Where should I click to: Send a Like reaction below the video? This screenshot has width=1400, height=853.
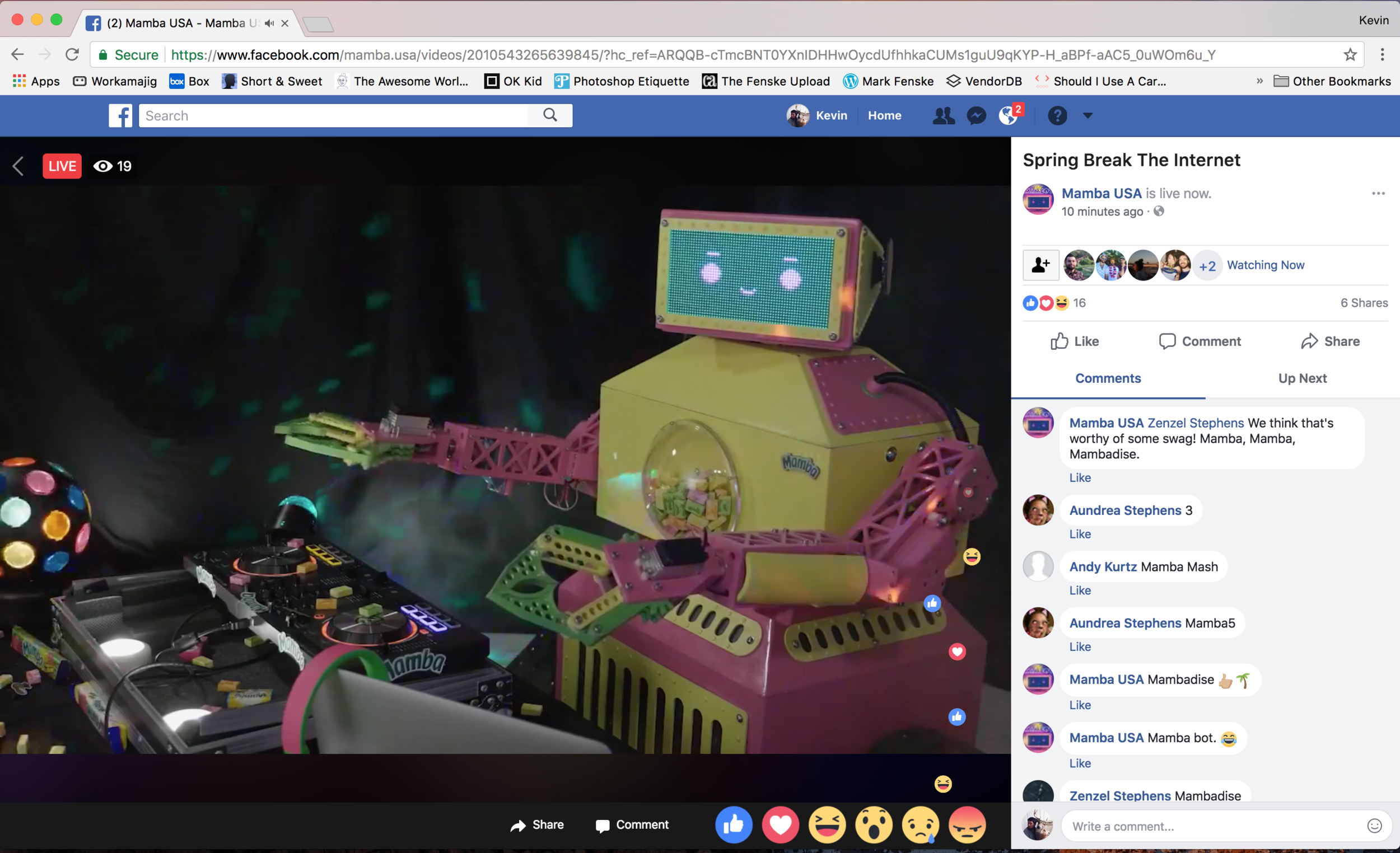734,824
